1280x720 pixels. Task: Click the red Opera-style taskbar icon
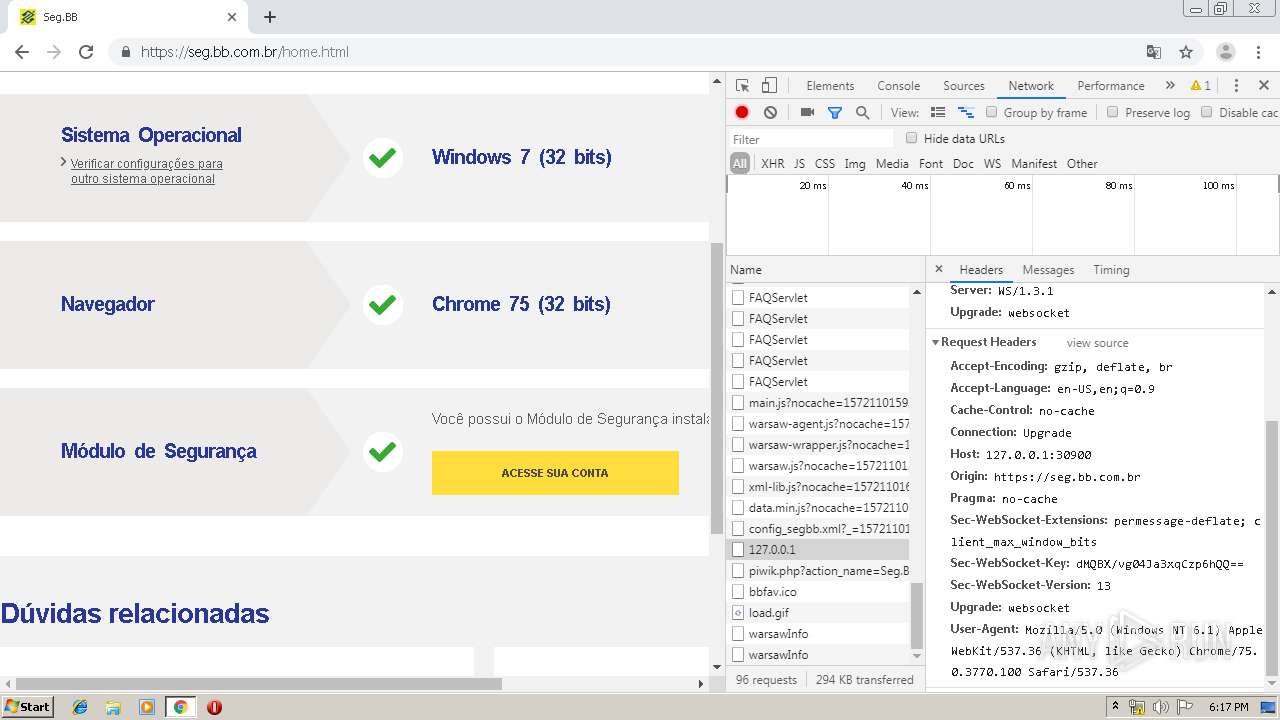[214, 707]
